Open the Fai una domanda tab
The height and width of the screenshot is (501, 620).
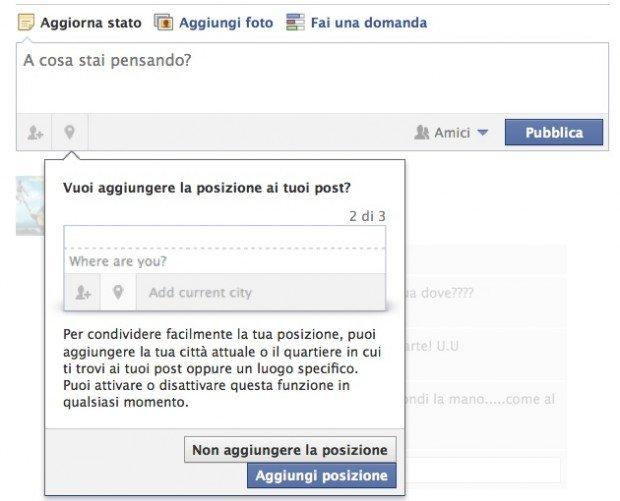pyautogui.click(x=369, y=23)
